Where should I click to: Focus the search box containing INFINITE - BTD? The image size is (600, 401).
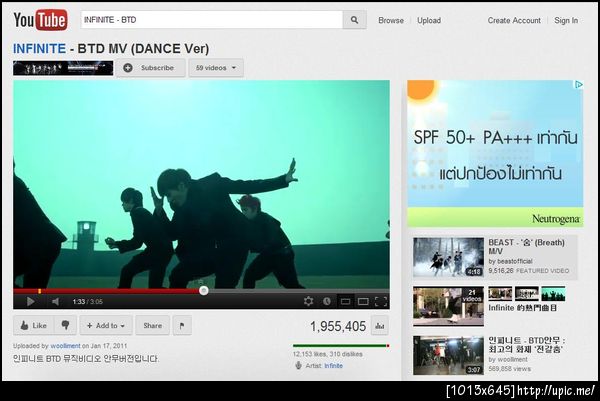tap(212, 20)
